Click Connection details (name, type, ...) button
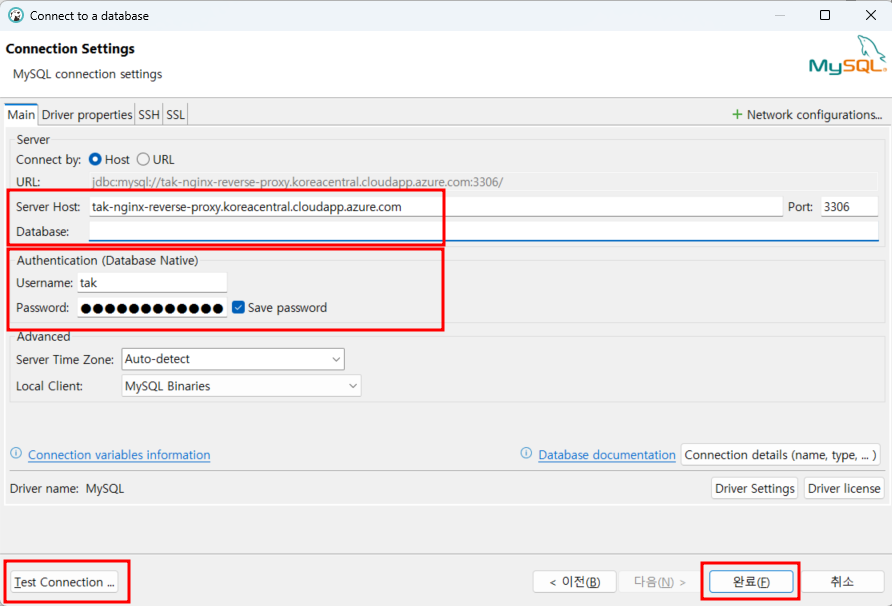The height and width of the screenshot is (606, 892). point(780,455)
